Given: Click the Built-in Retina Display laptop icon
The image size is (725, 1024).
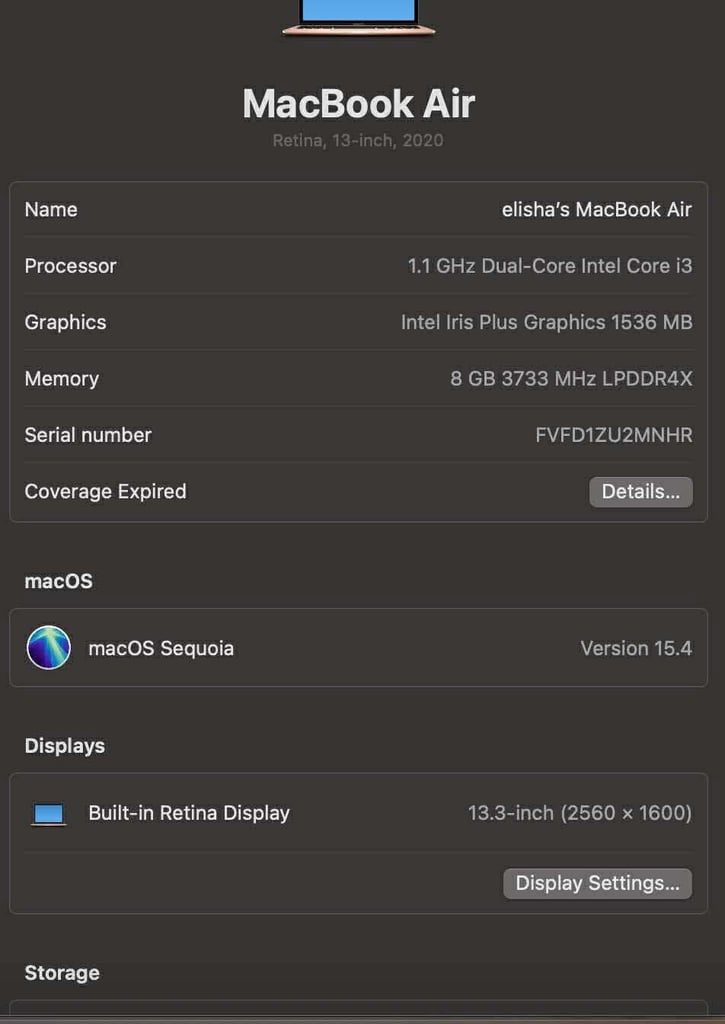Looking at the screenshot, I should (48, 814).
